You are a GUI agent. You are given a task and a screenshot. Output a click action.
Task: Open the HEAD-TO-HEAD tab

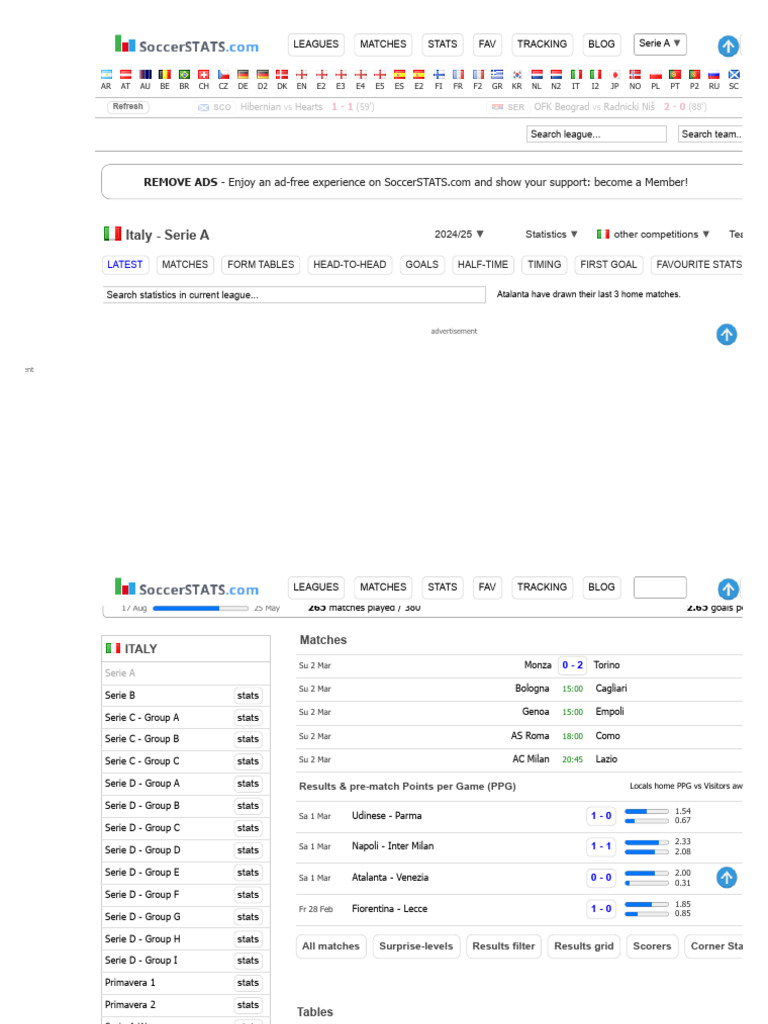click(349, 264)
